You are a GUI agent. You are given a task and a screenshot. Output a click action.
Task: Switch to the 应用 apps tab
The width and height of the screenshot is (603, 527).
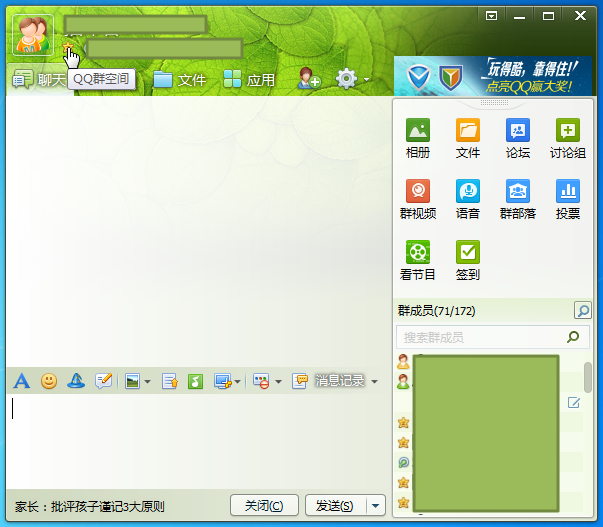coord(249,80)
